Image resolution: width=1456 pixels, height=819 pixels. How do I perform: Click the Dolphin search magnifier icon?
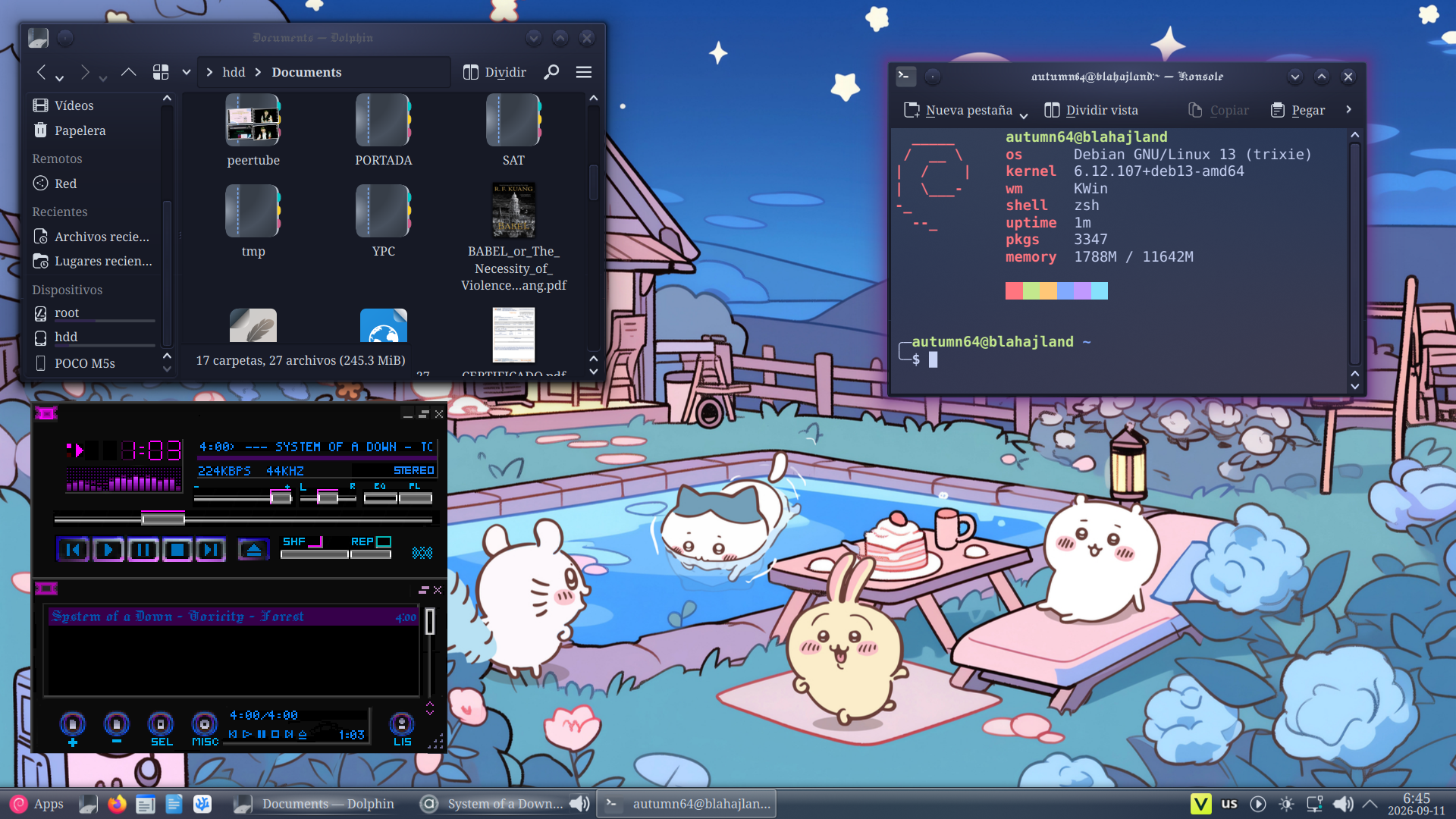tap(551, 72)
